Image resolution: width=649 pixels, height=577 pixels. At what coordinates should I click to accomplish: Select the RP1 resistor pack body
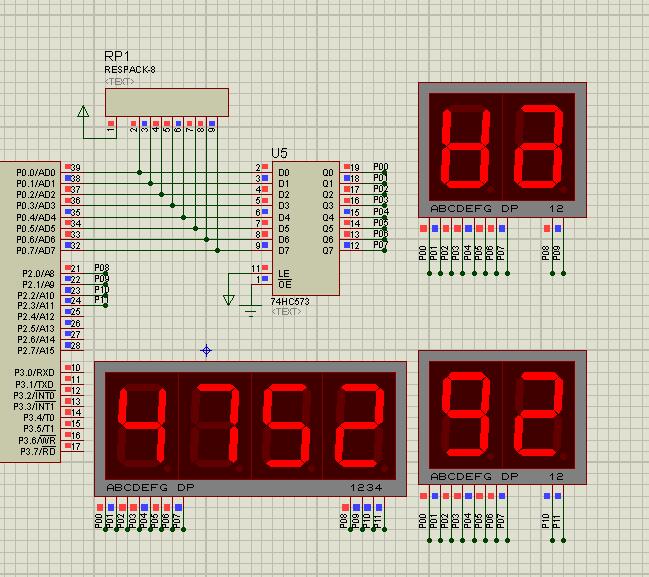167,102
